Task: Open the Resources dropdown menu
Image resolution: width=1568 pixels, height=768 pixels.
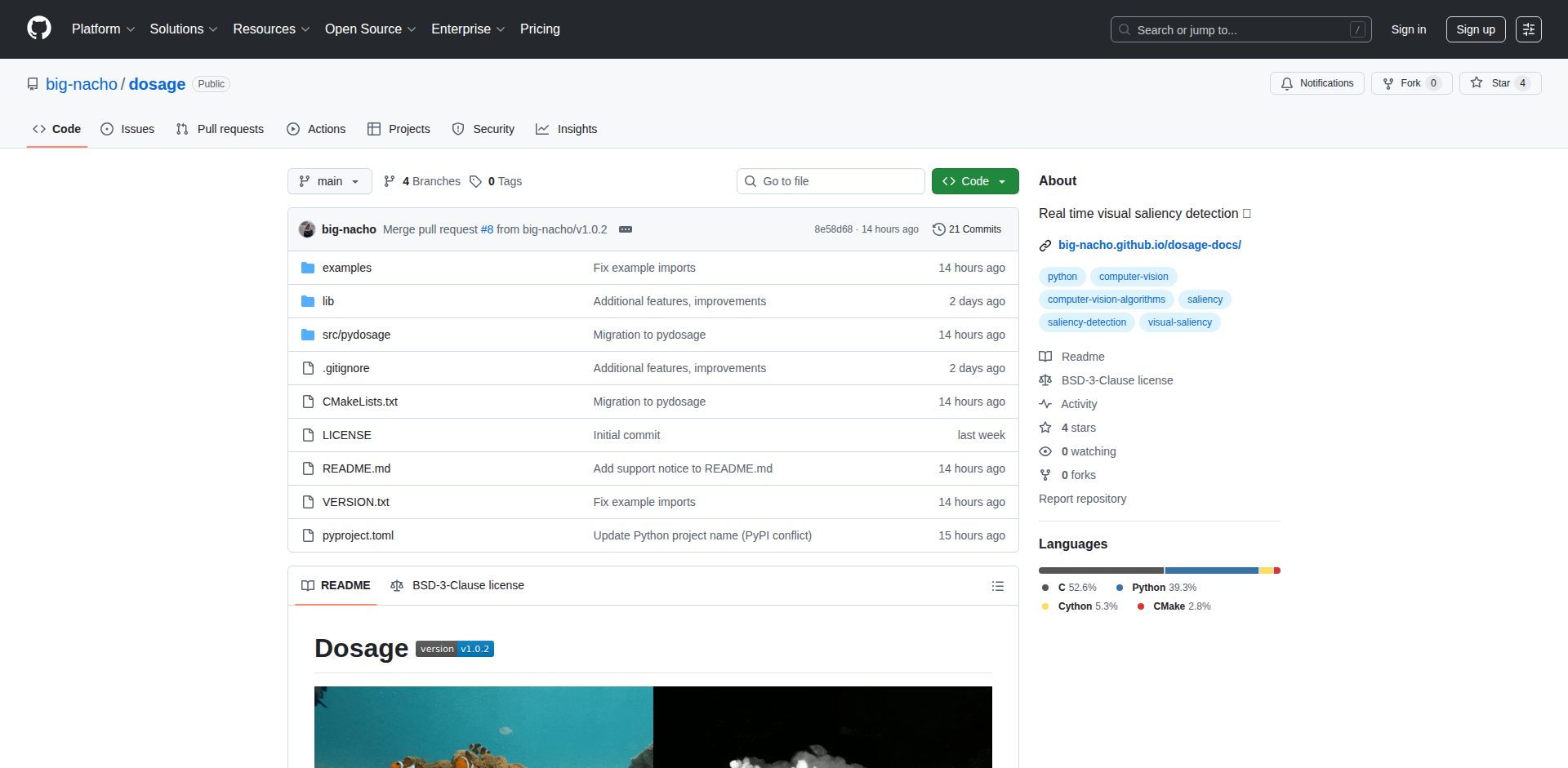Action: coord(271,29)
